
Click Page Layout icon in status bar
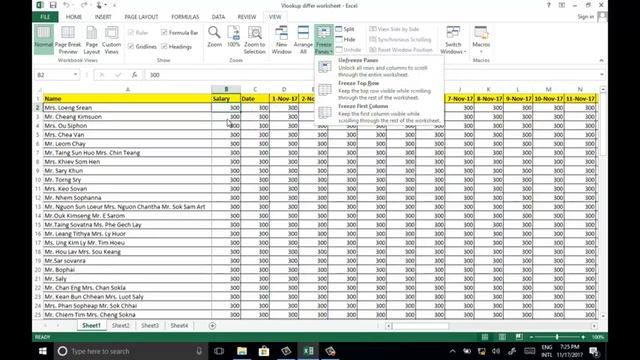(x=502, y=337)
